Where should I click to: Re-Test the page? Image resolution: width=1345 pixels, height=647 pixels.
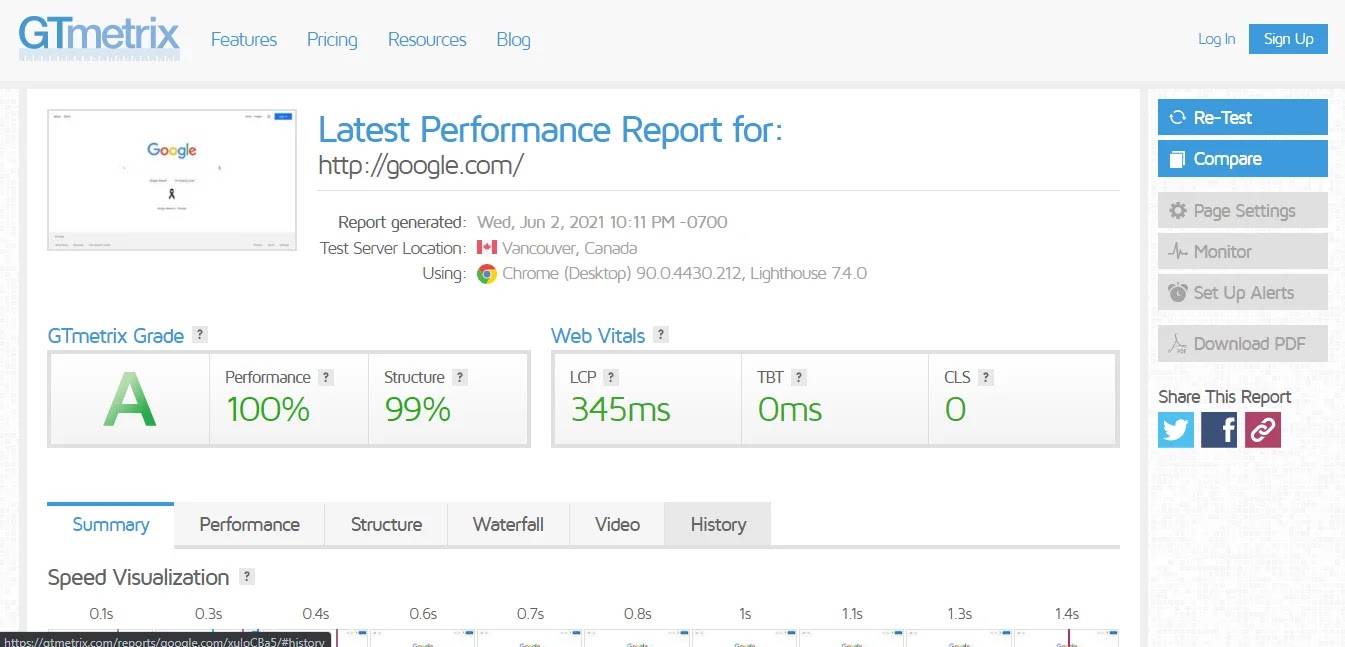[1243, 117]
